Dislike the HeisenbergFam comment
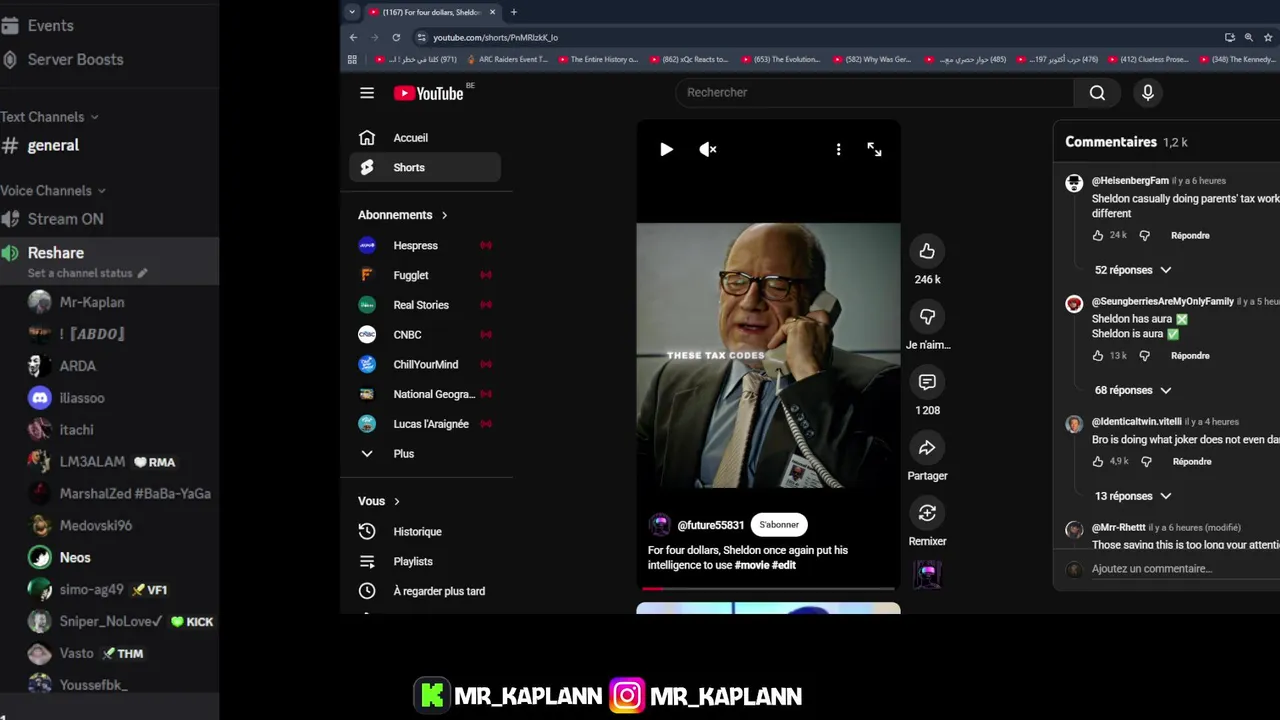This screenshot has height=720, width=1280. pyautogui.click(x=1145, y=235)
